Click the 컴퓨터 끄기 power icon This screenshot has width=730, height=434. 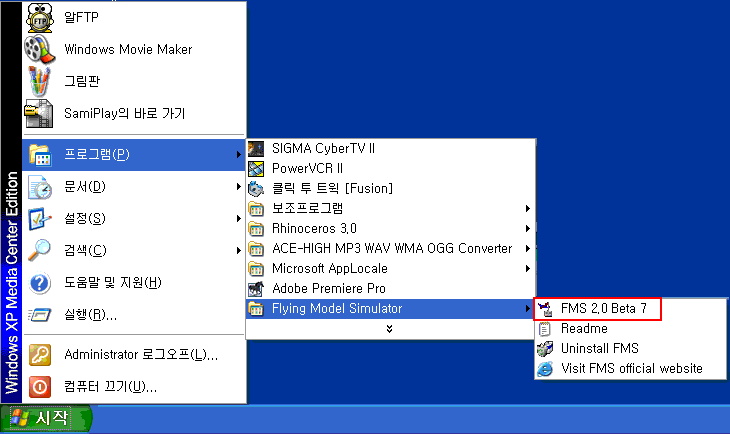coord(40,387)
